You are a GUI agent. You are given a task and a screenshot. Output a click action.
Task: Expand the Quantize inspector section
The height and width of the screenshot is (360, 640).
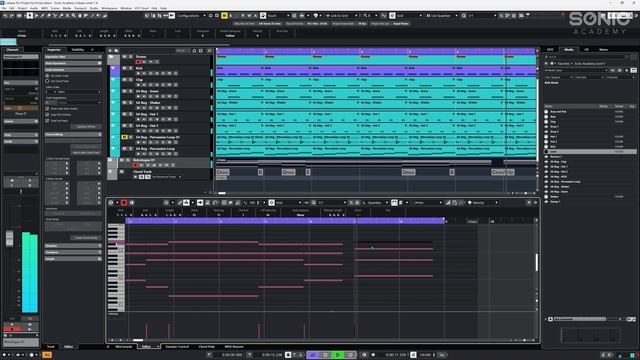point(73,246)
